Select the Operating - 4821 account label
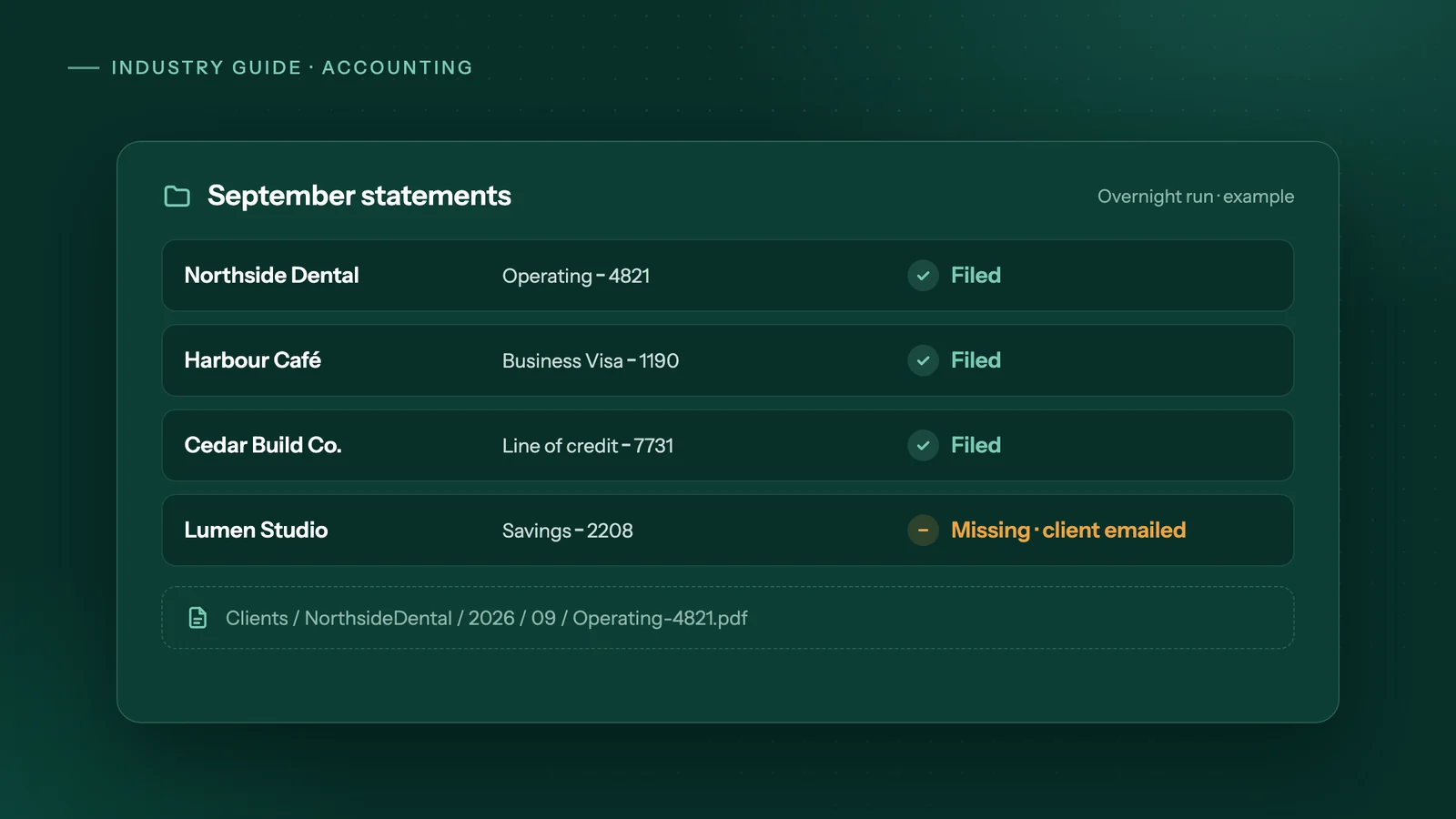The height and width of the screenshot is (819, 1456). (x=576, y=276)
